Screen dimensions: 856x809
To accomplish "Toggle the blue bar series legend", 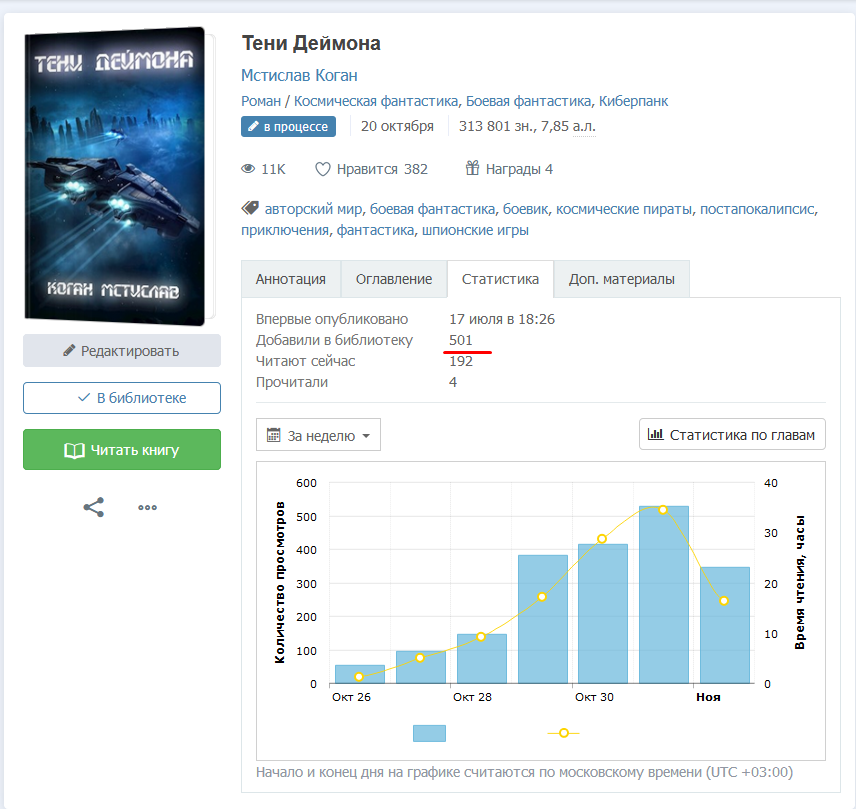I will (429, 733).
